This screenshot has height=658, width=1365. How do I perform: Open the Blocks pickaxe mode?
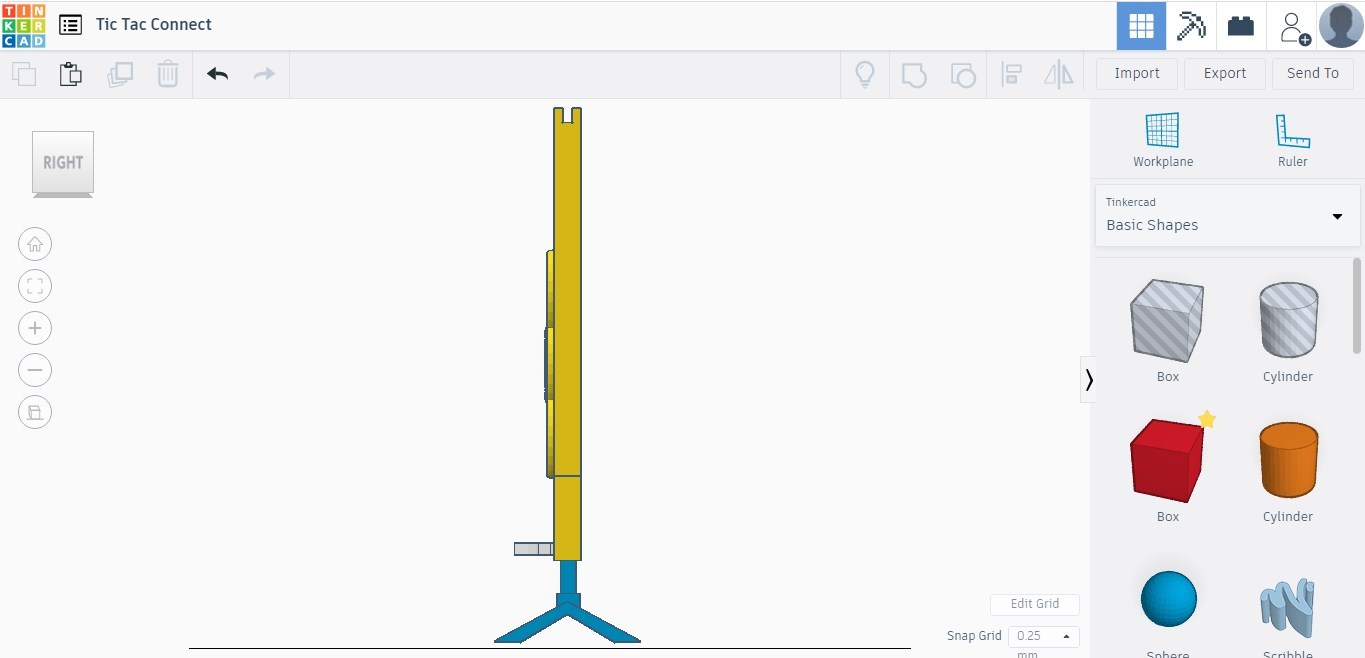click(x=1191, y=26)
